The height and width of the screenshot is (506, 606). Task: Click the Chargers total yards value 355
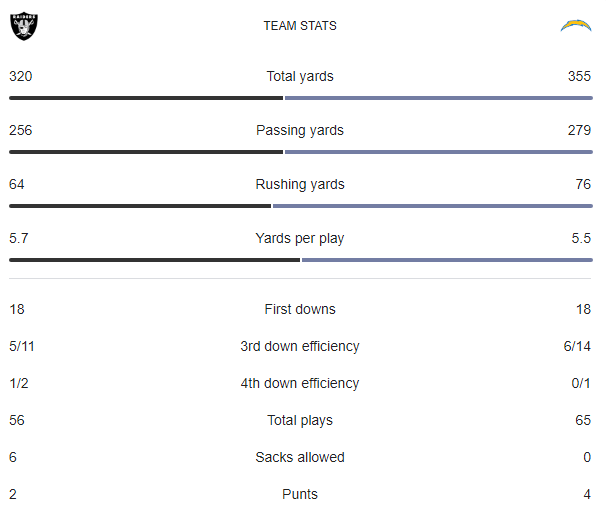point(579,76)
